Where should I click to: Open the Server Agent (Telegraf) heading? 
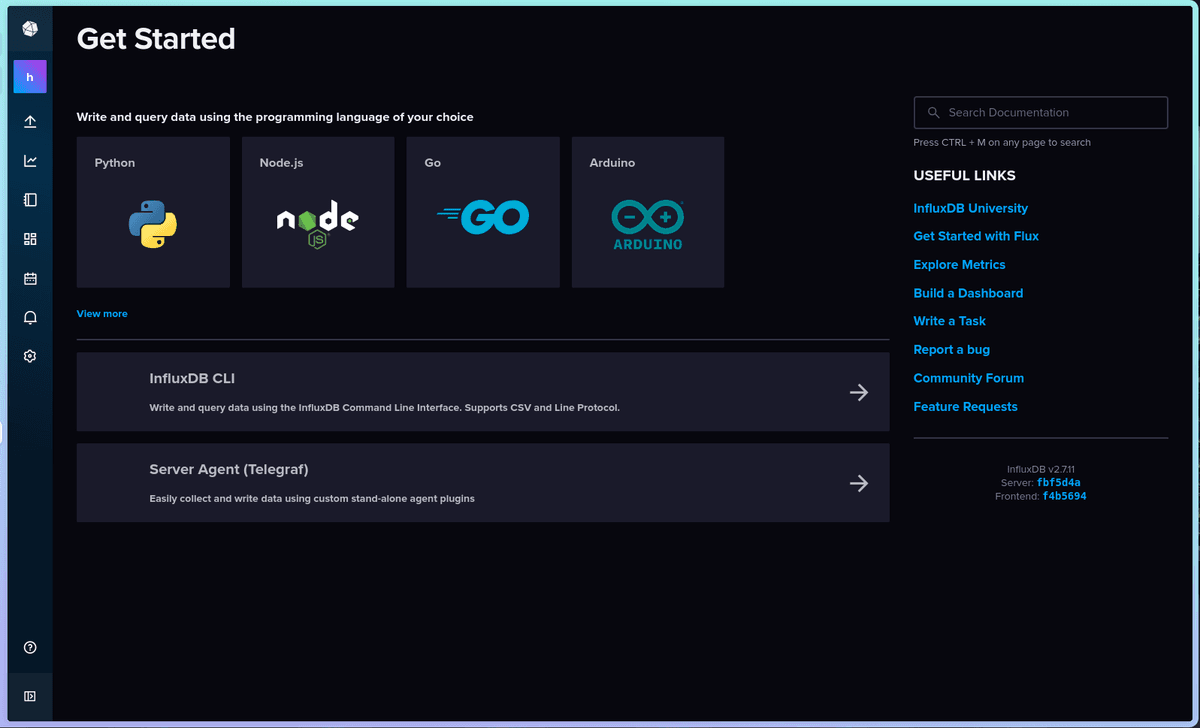[x=229, y=469]
